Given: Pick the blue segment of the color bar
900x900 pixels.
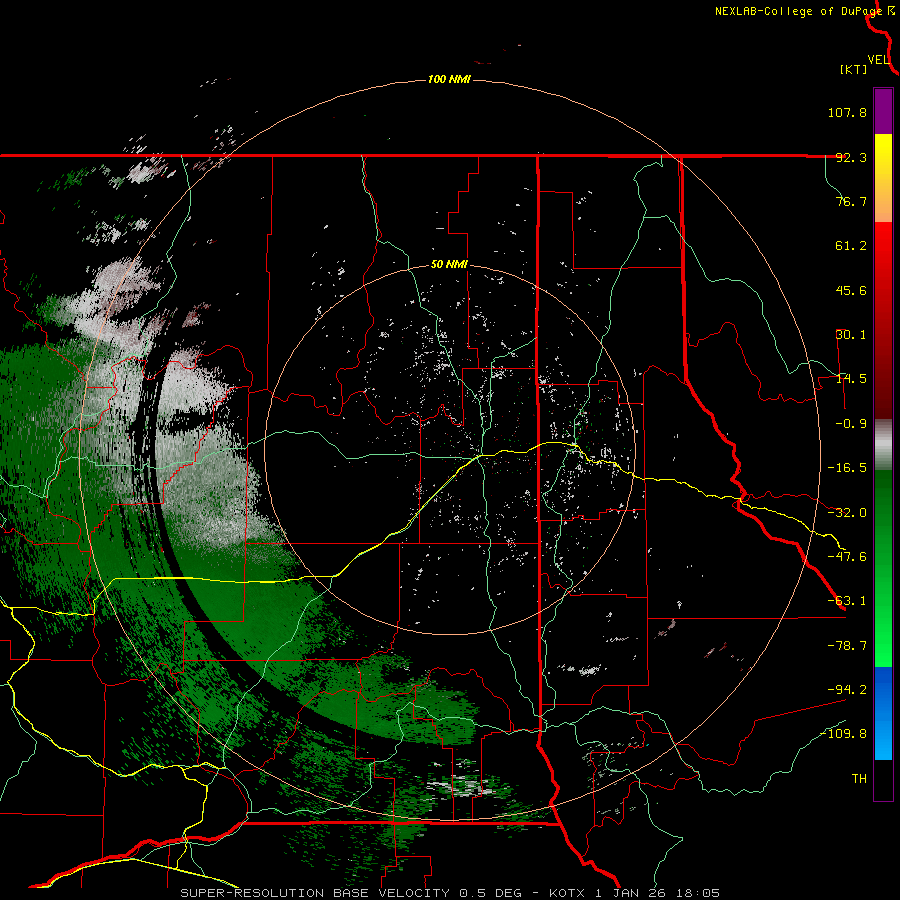Looking at the screenshot, I should [x=883, y=713].
